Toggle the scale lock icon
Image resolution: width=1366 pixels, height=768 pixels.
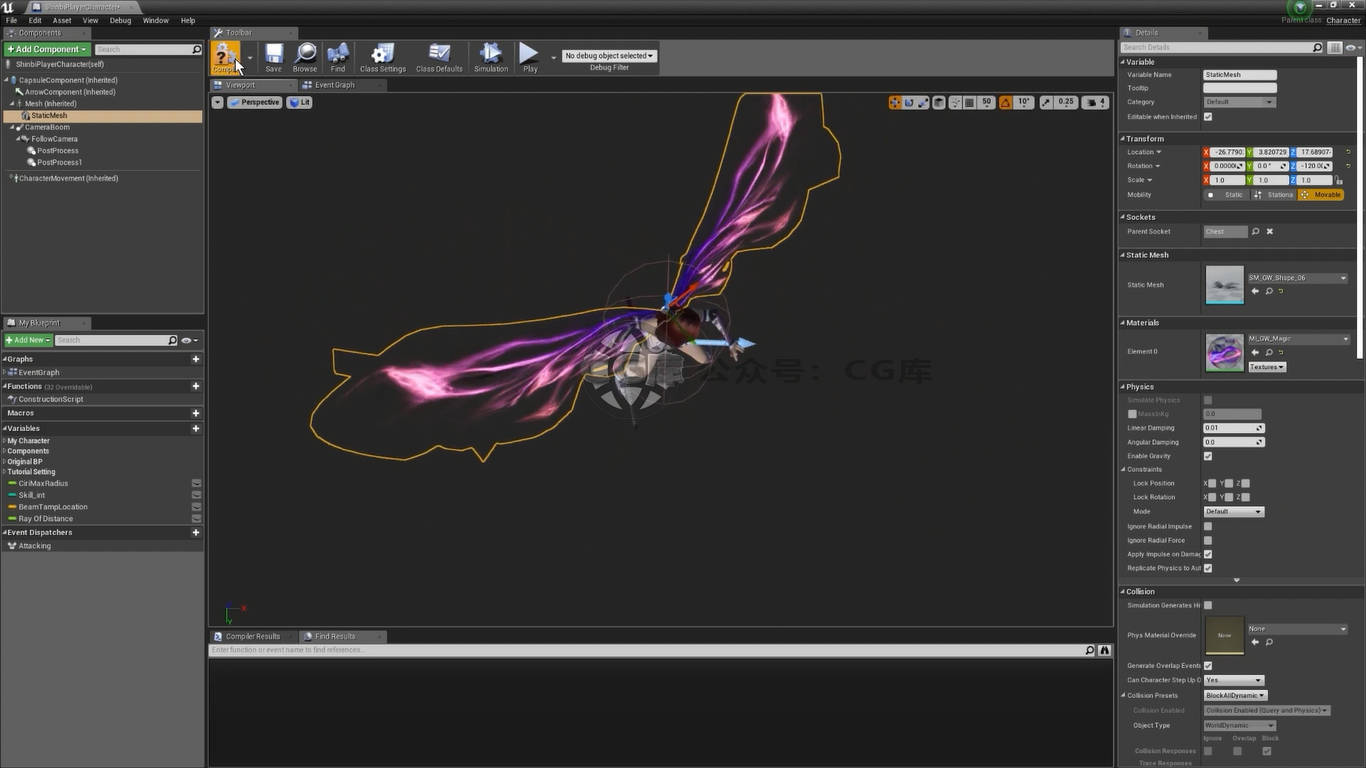(x=1339, y=180)
